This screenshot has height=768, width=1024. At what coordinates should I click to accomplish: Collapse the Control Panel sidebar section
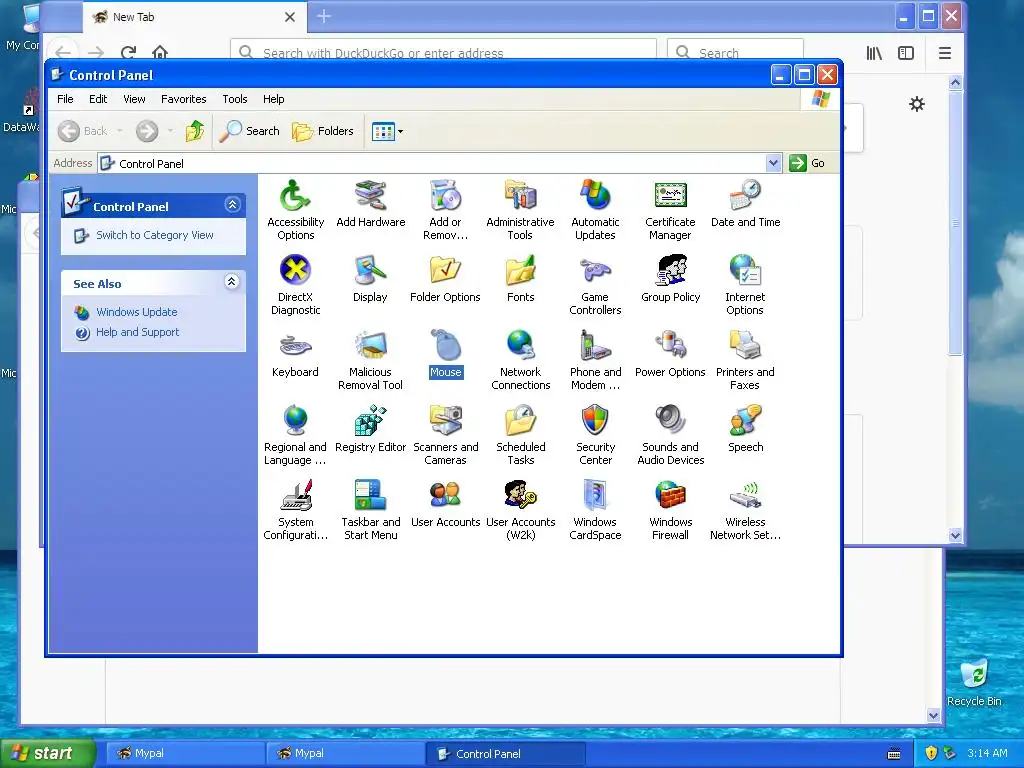[232, 205]
